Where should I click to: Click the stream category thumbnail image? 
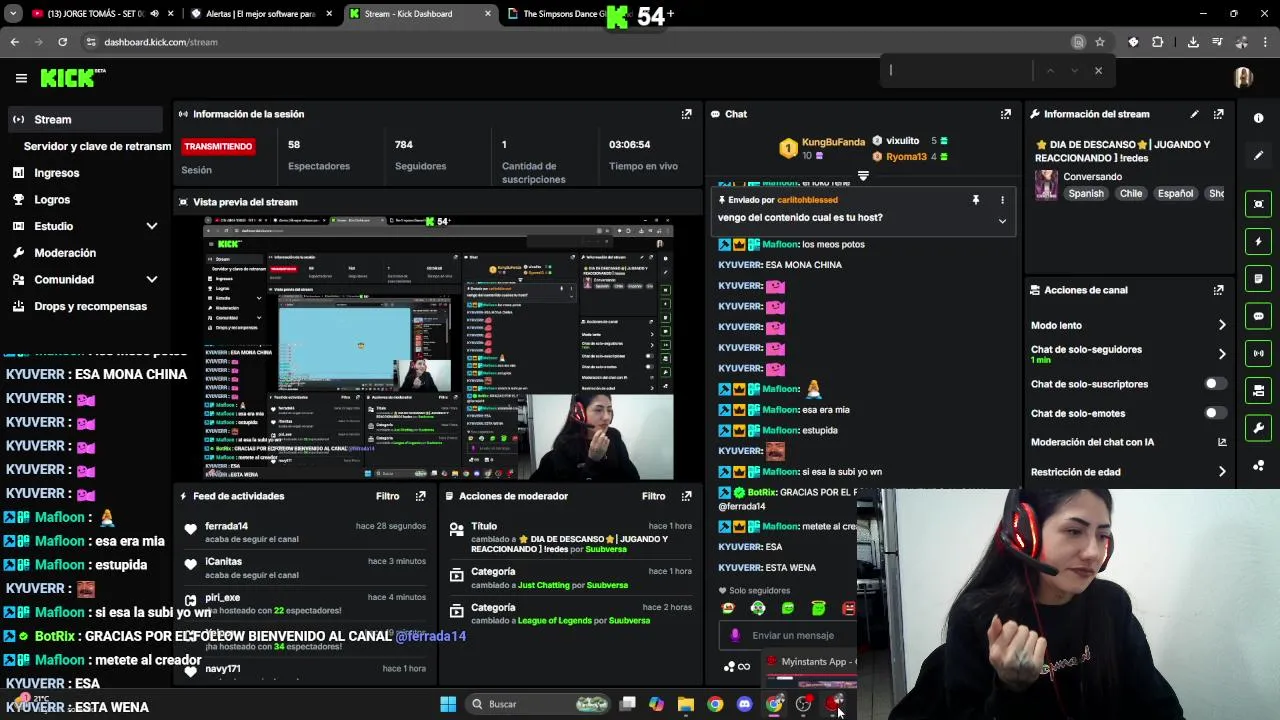[1046, 185]
